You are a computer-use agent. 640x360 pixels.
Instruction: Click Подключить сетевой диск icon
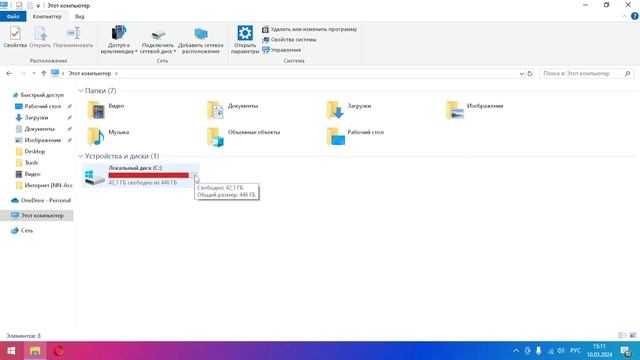pos(158,40)
